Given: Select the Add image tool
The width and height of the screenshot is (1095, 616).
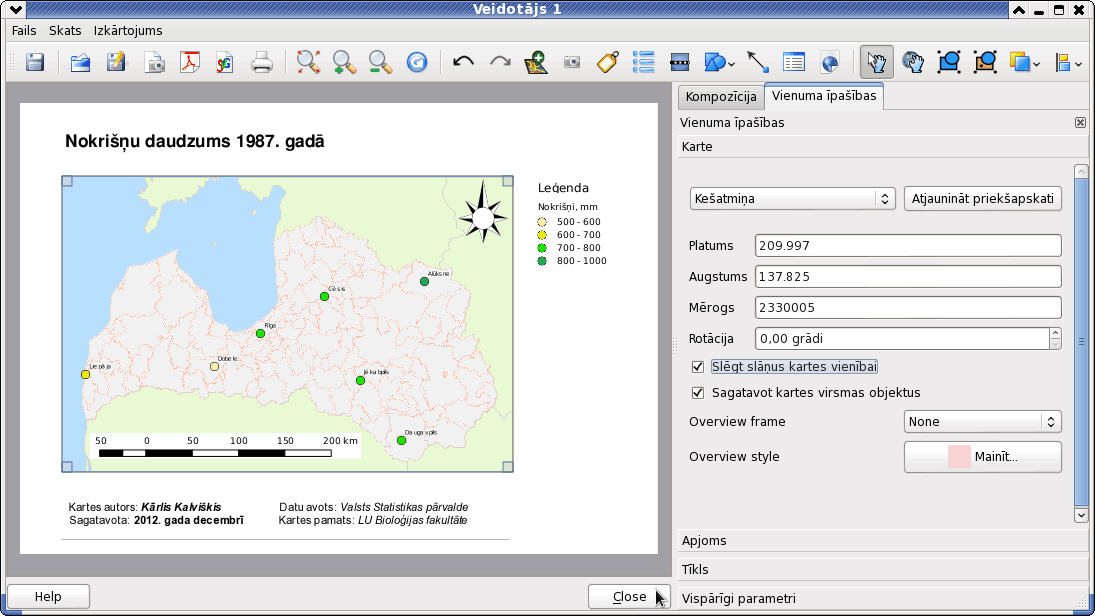Looking at the screenshot, I should pyautogui.click(x=572, y=62).
